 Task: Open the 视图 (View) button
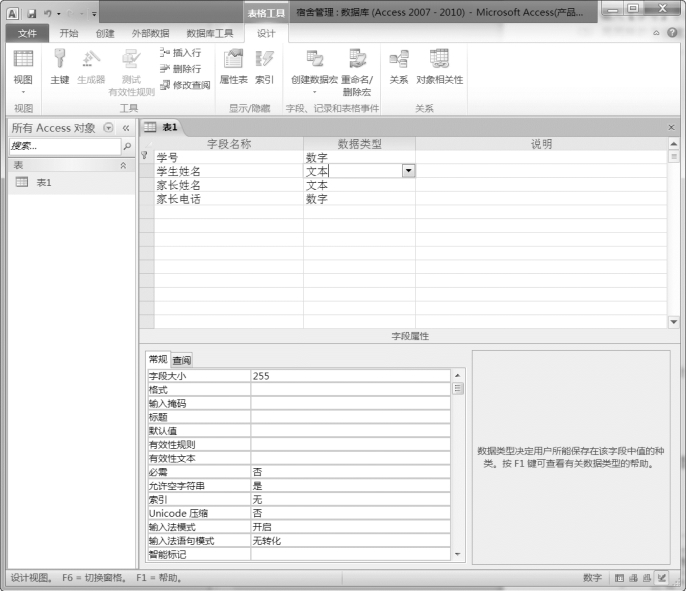point(23,66)
